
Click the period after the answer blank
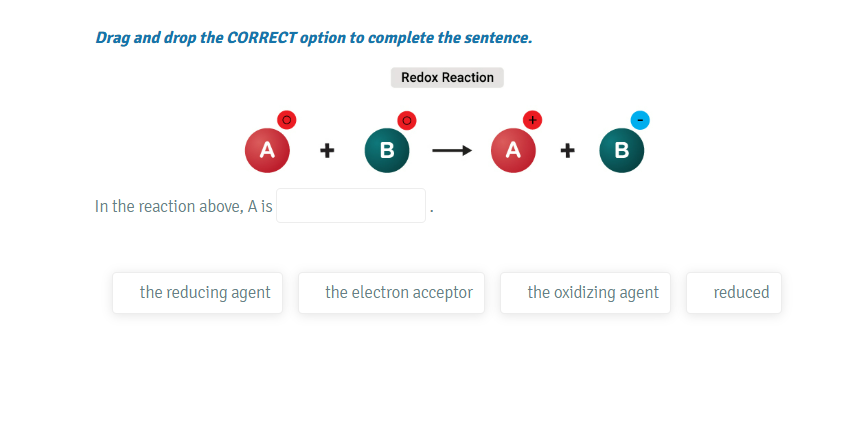[431, 210]
